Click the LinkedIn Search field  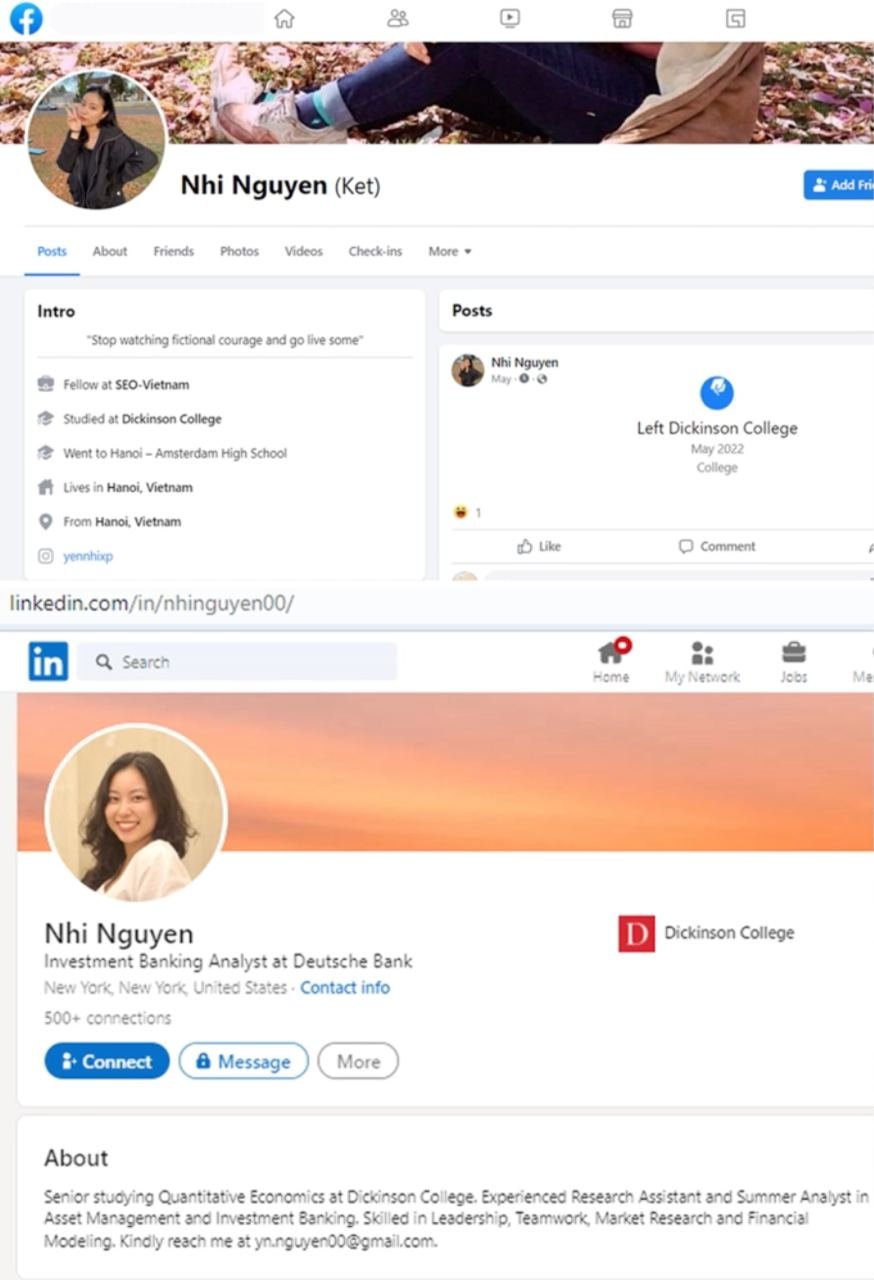pyautogui.click(x=237, y=662)
